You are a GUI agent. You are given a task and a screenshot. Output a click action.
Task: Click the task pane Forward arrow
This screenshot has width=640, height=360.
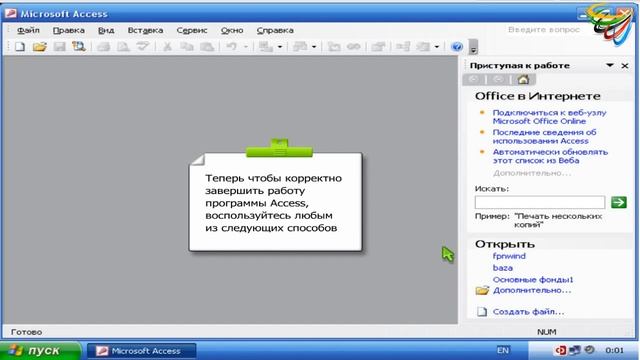pos(498,79)
